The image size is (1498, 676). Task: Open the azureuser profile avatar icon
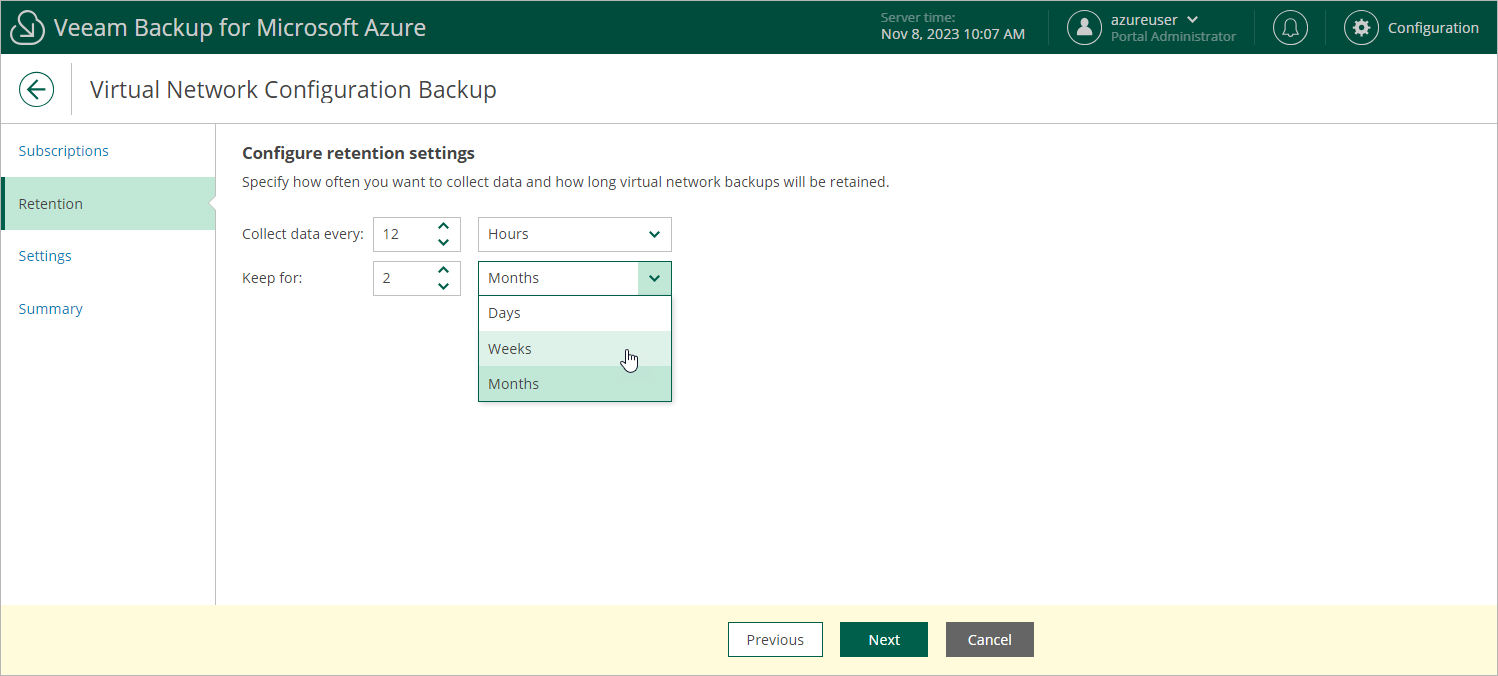1084,28
